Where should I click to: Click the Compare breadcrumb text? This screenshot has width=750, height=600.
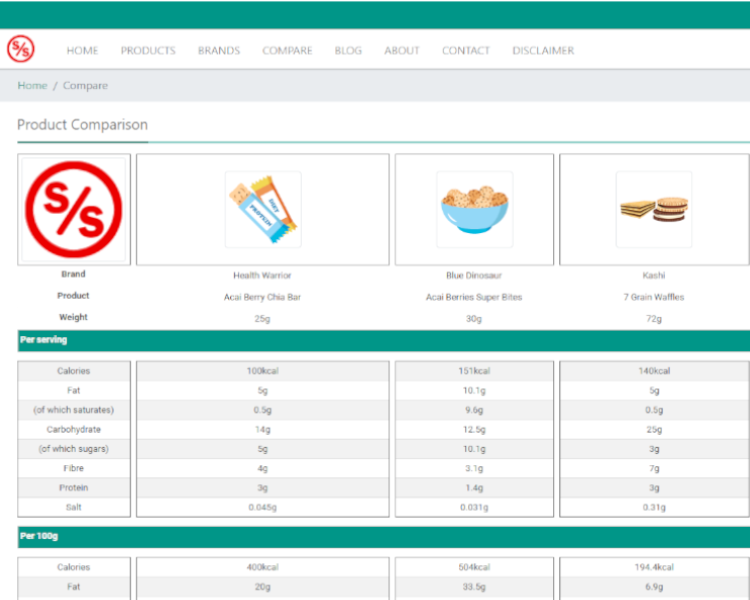click(x=86, y=86)
